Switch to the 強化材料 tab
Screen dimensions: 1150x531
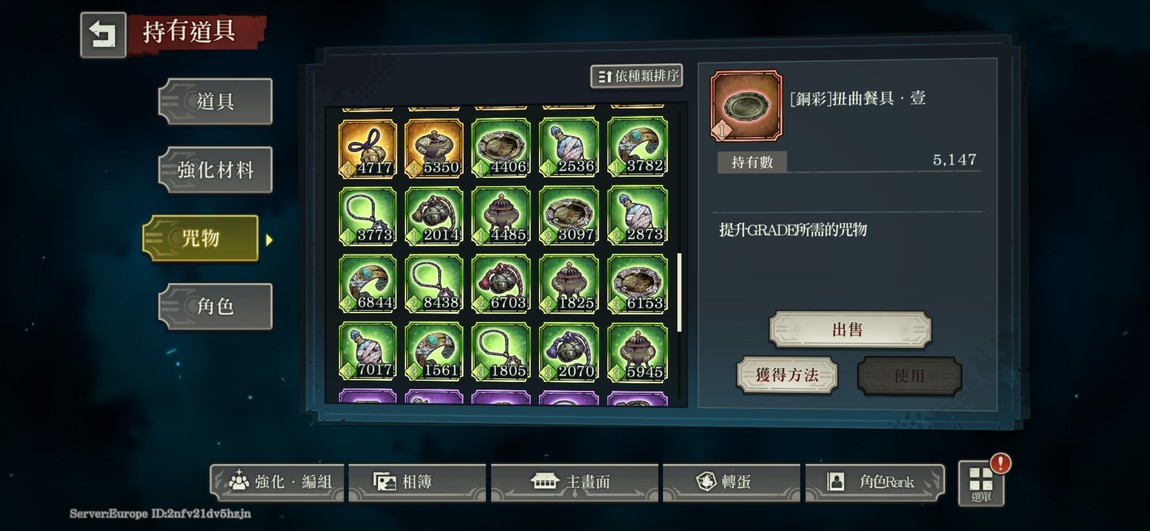point(215,169)
